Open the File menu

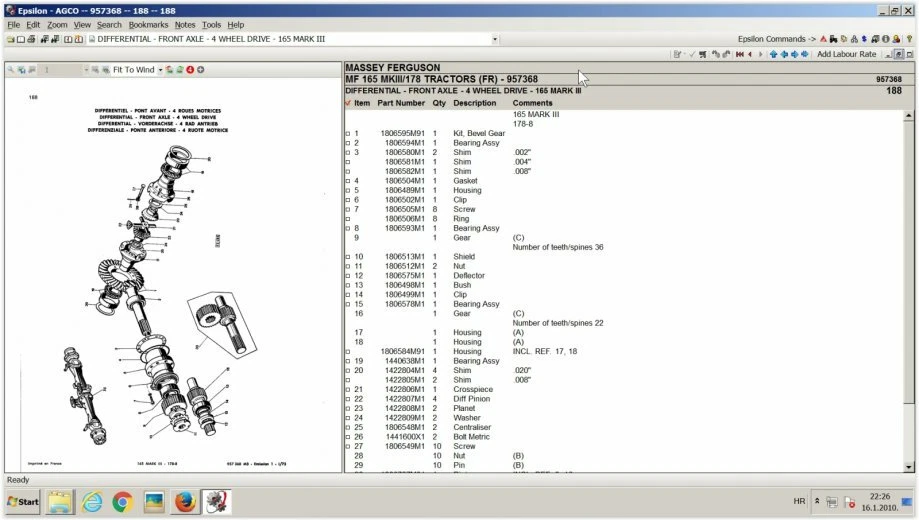pos(13,25)
